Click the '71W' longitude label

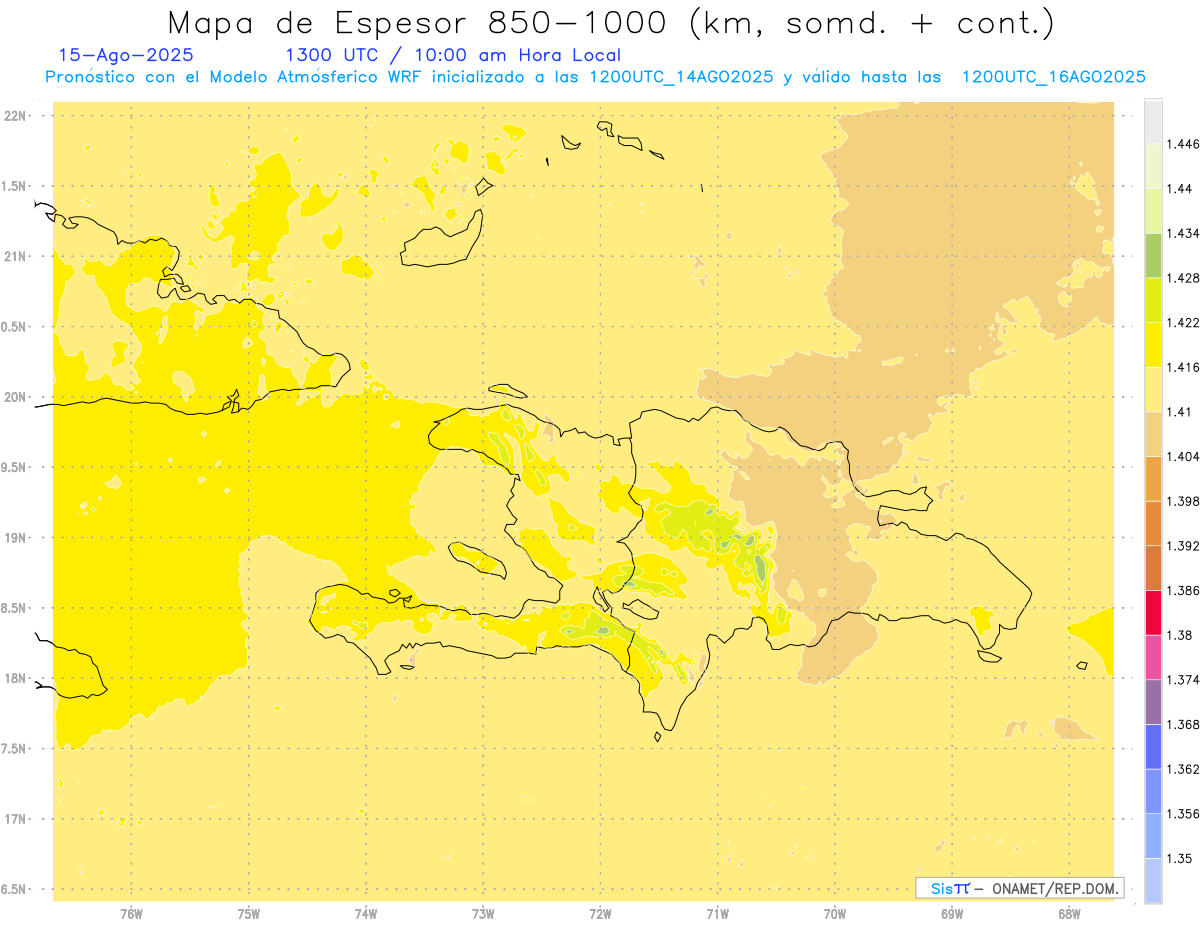point(717,913)
